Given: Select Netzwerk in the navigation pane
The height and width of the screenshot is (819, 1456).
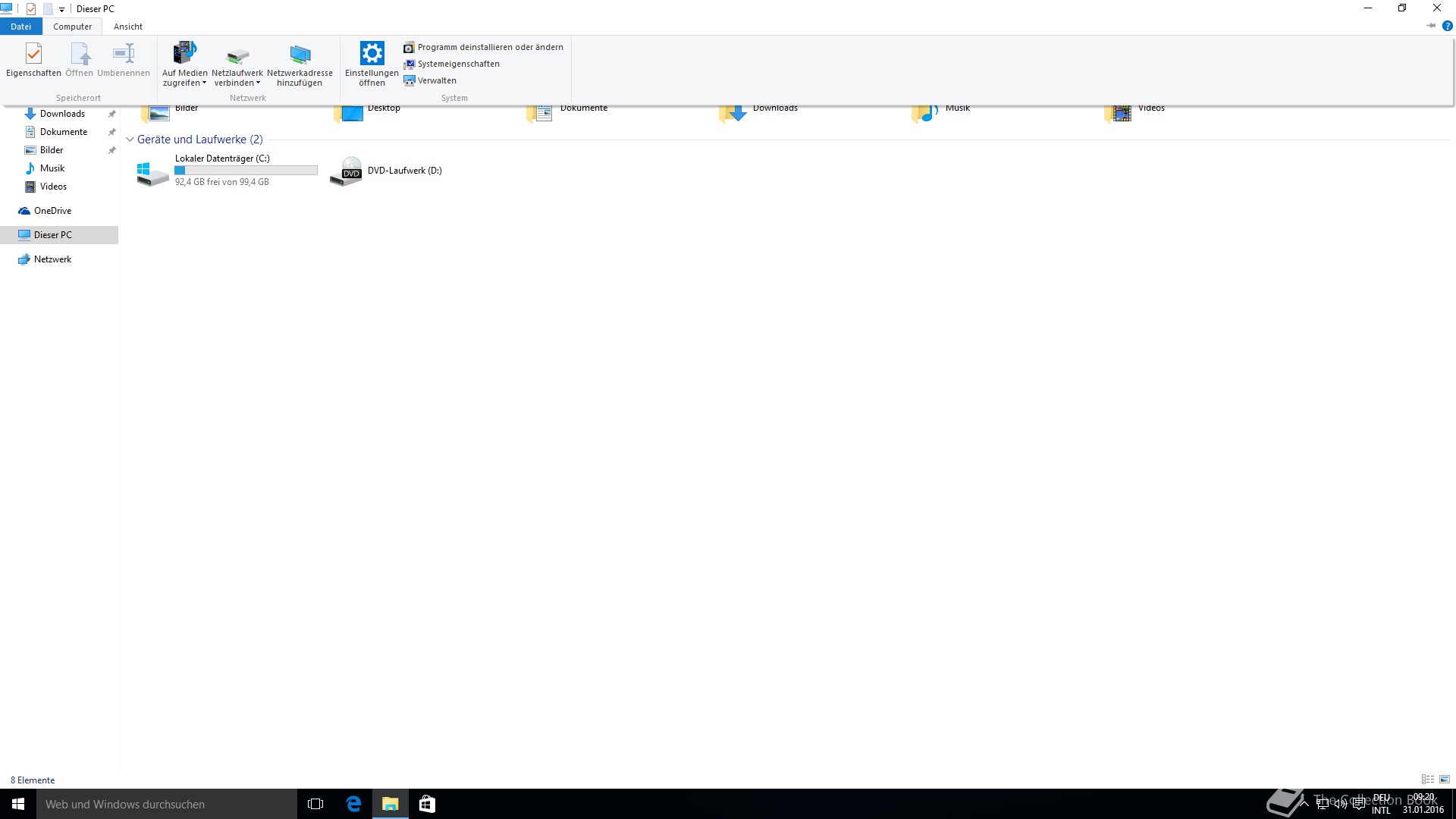Looking at the screenshot, I should [52, 259].
